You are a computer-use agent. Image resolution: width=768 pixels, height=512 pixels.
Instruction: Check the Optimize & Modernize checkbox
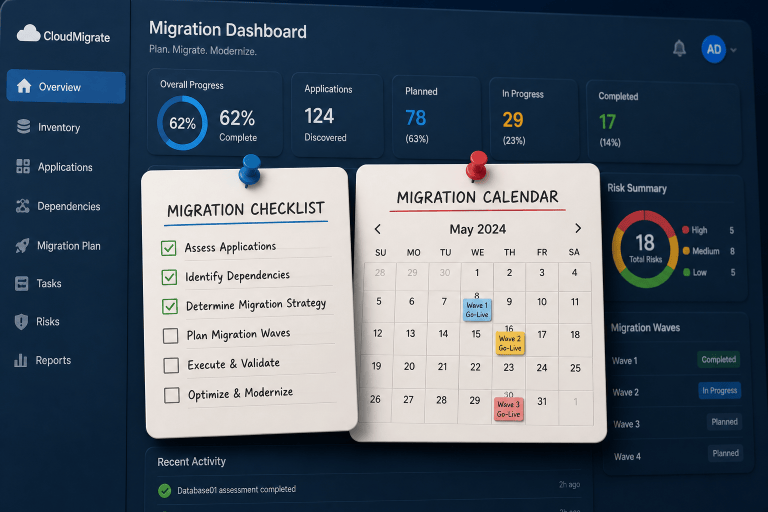(172, 395)
